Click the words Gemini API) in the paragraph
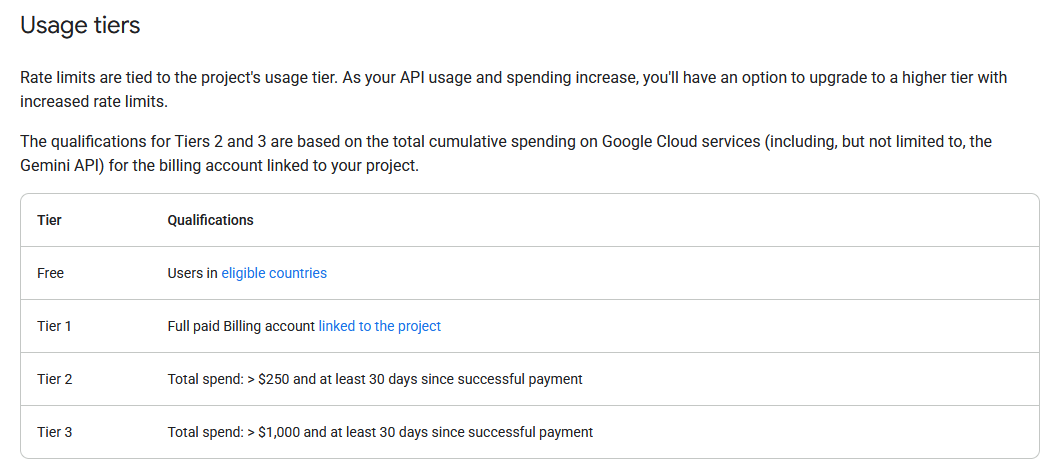Screen dimensions: 1047x464 pos(62,166)
